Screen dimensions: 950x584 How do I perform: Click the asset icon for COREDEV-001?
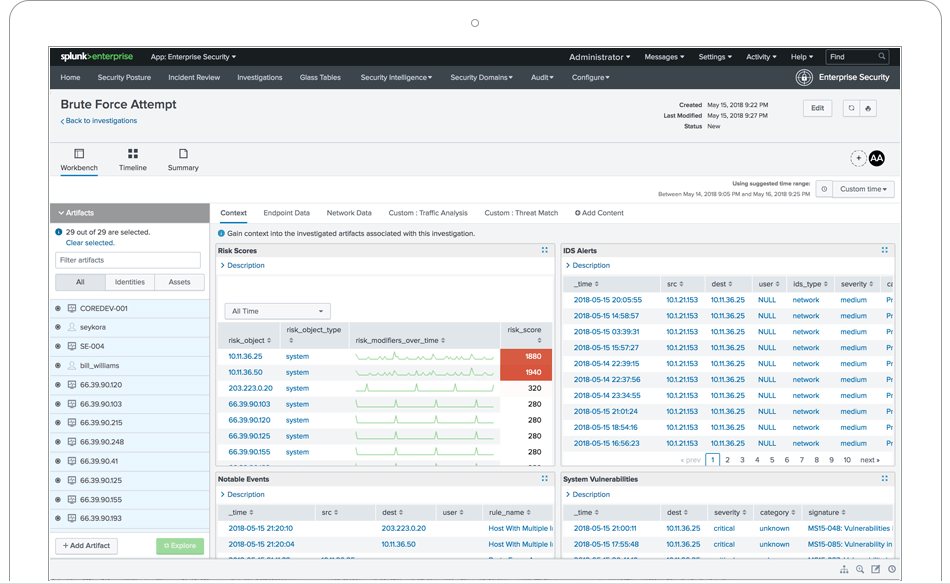tap(71, 308)
